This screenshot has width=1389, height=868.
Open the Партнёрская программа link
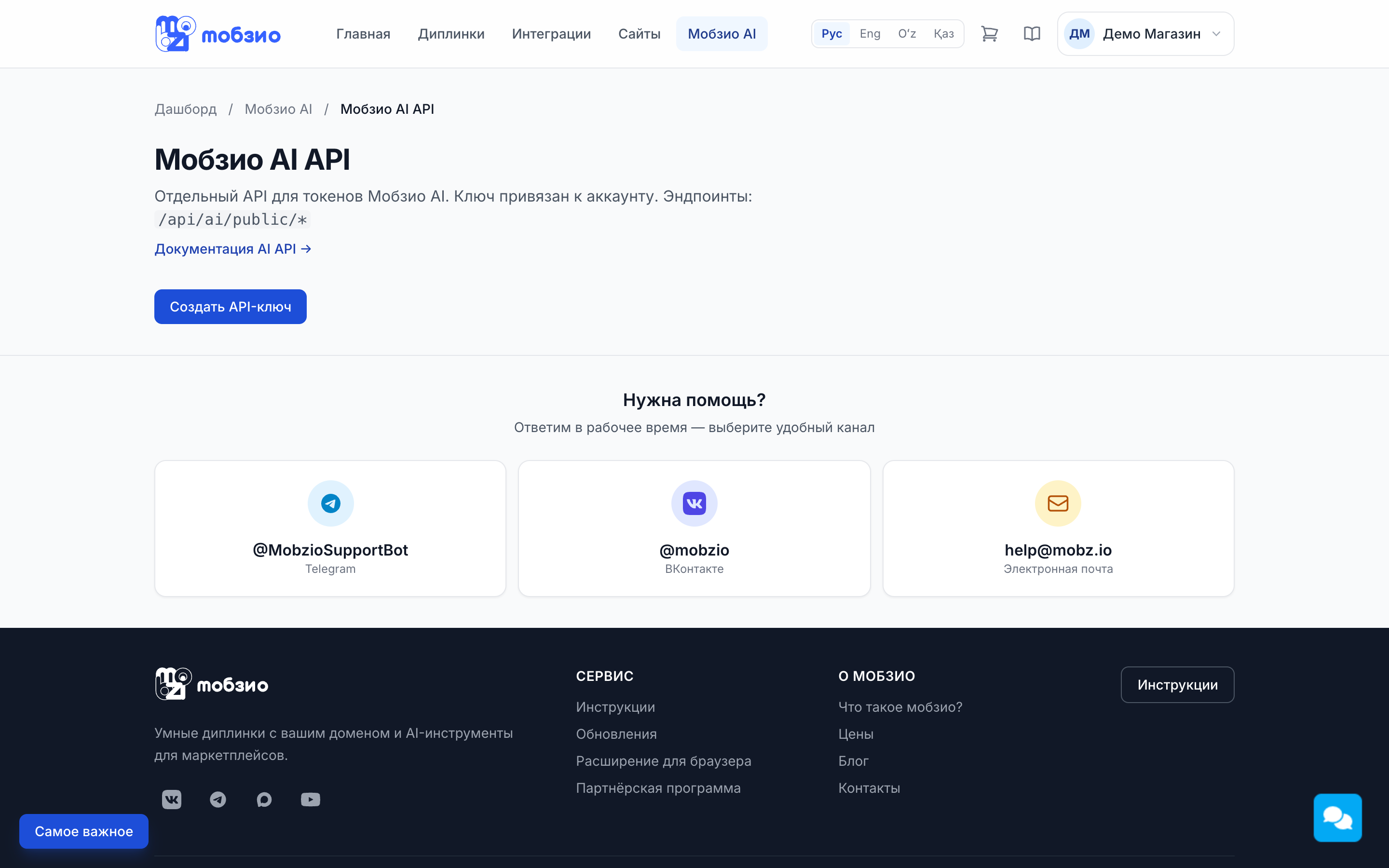click(x=658, y=787)
